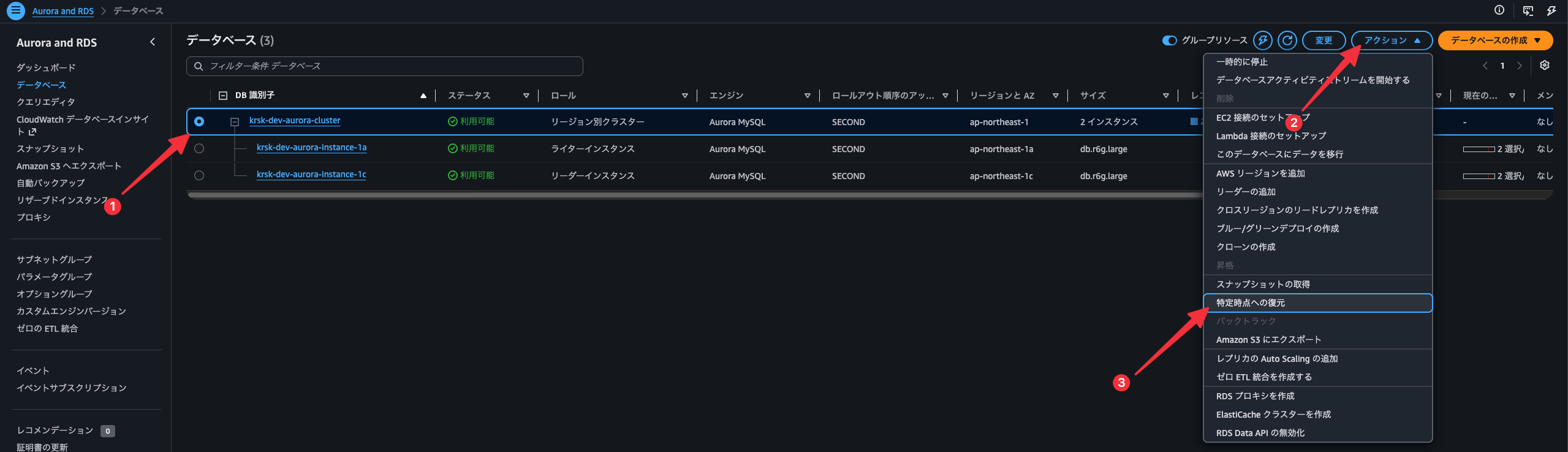The width and height of the screenshot is (1568, 452).
Task: Click the status check icon for krsk-dev-aurora-cluster
Action: click(x=453, y=121)
